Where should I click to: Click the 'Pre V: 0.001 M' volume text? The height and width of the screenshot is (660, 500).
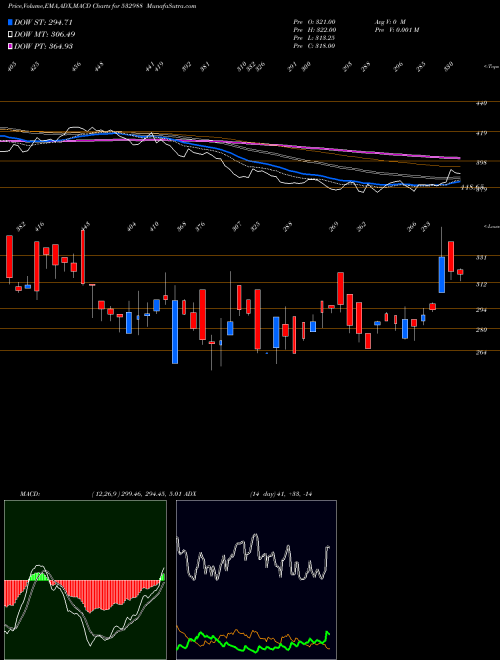tap(396, 30)
